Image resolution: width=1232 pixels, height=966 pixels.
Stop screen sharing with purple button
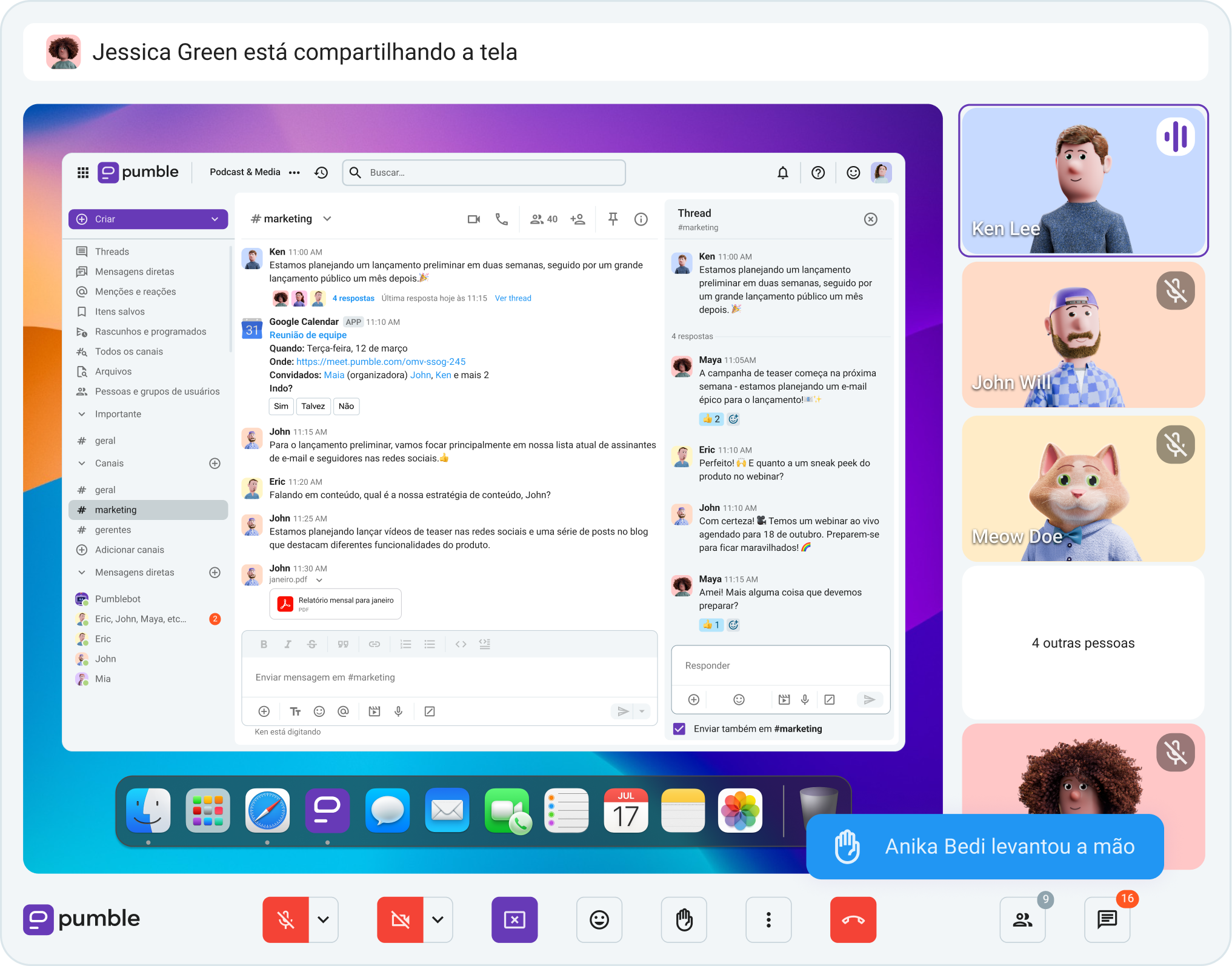pos(514,919)
